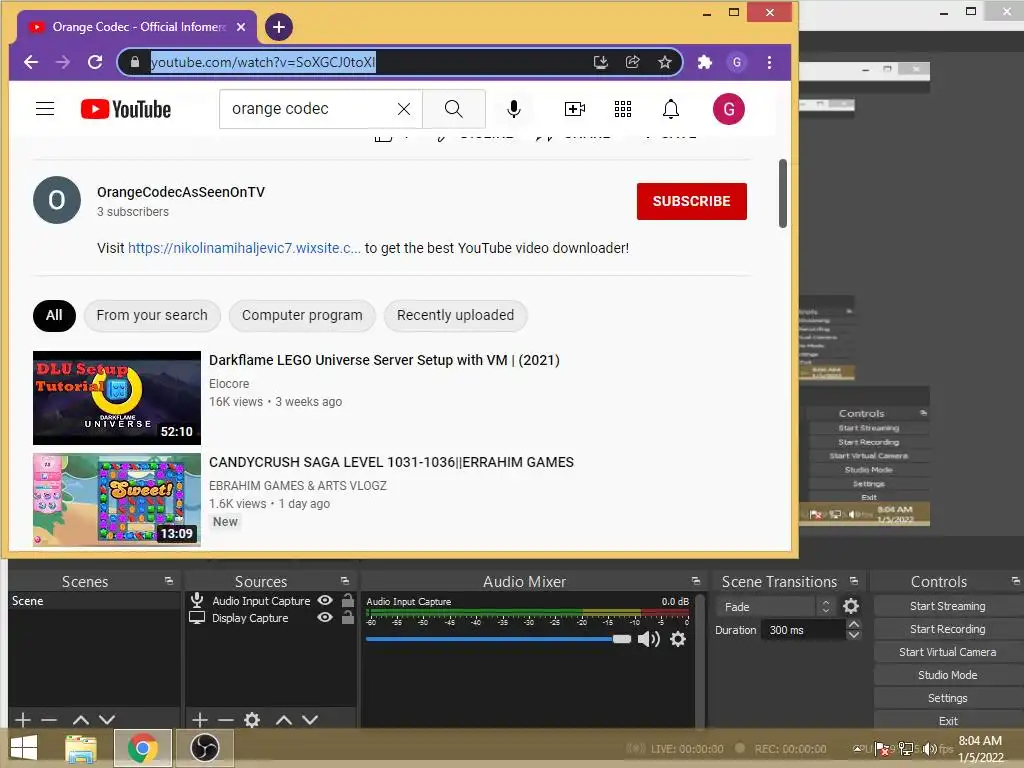Open YouTube apps grid icon
This screenshot has width=1024, height=768.
pos(623,109)
